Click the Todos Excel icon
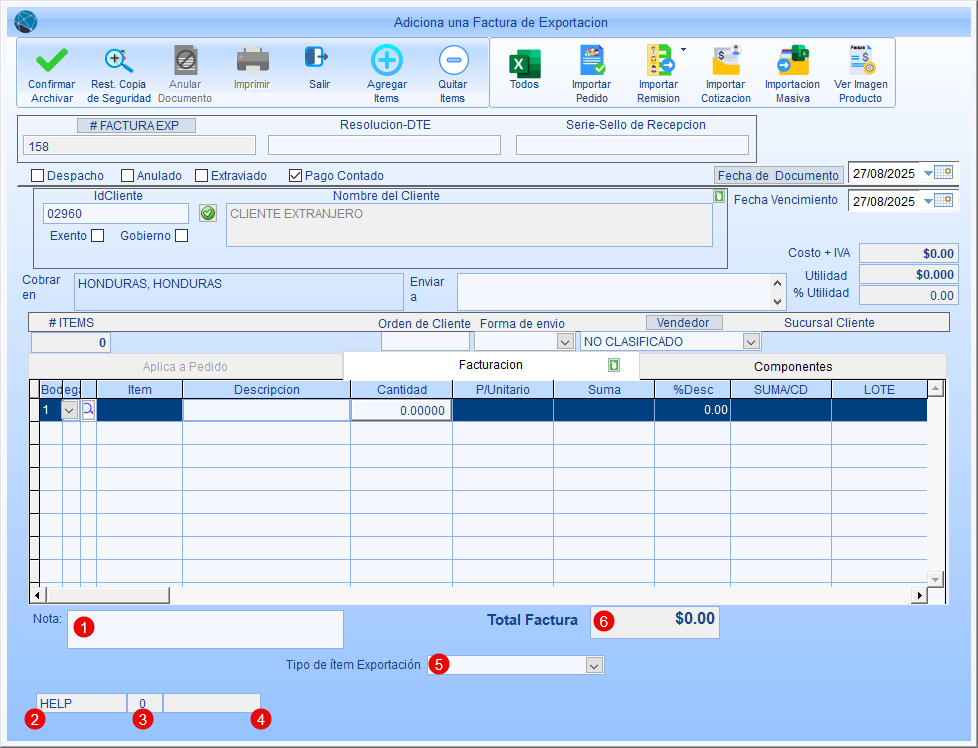The height and width of the screenshot is (748, 978). click(x=524, y=62)
